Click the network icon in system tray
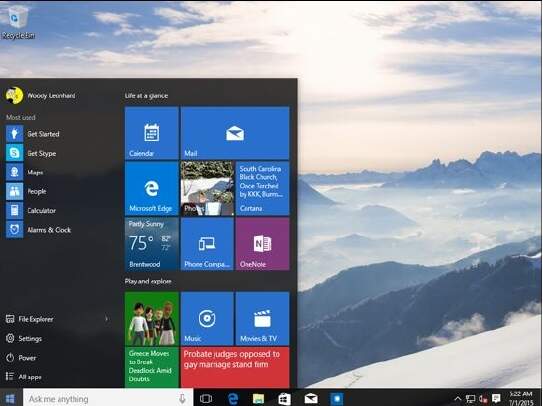Image resolution: width=543 pixels, height=406 pixels. click(x=470, y=399)
